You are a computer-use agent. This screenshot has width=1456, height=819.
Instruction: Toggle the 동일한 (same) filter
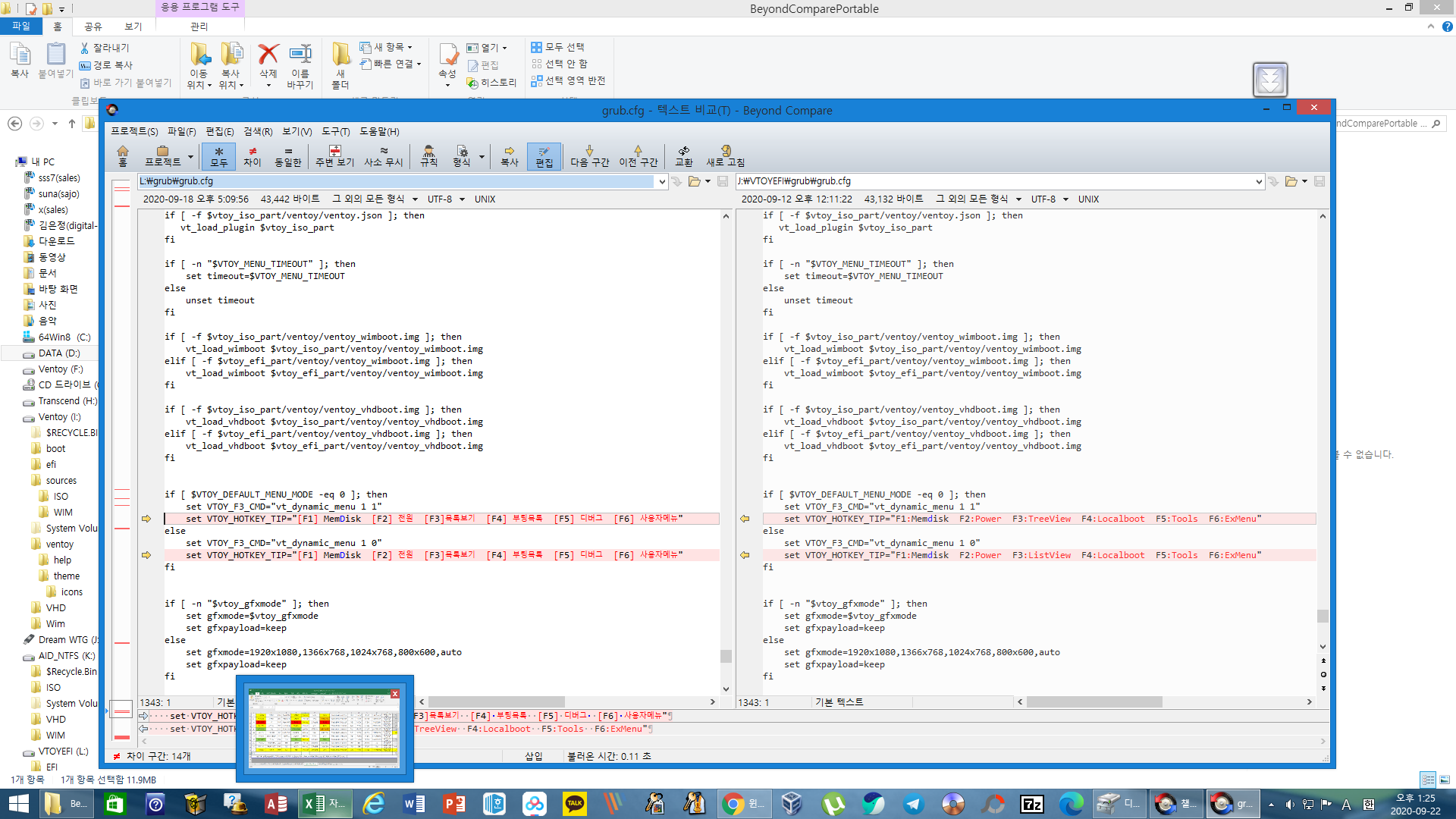pos(287,155)
